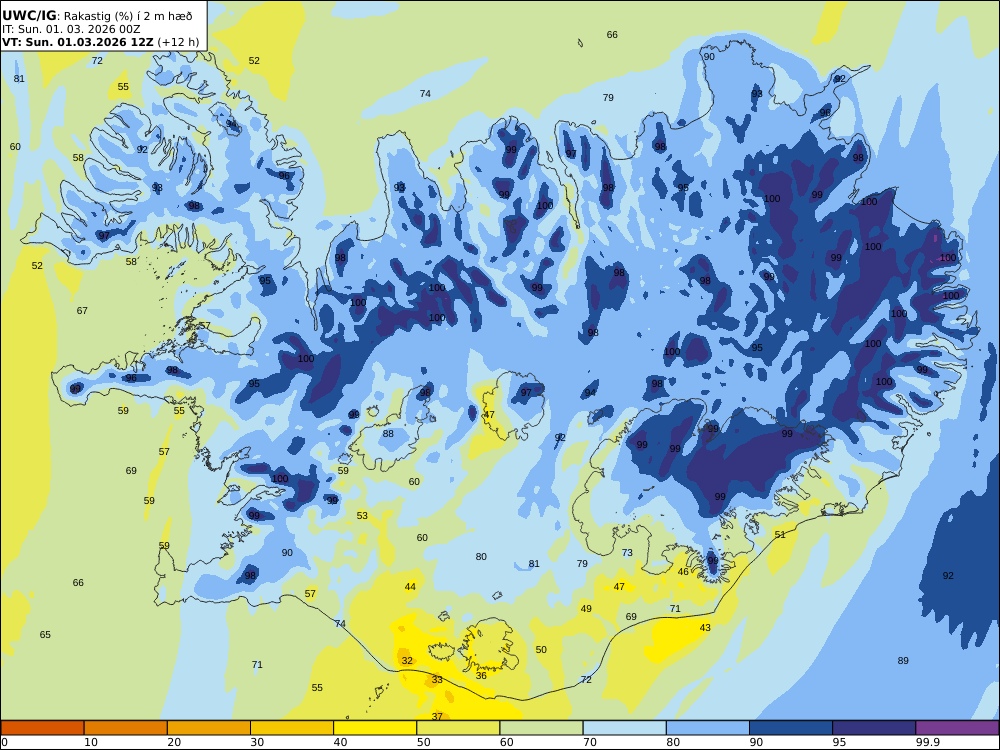Click the map value "37" above the legend
This screenshot has width=1000, height=750.
tap(437, 717)
